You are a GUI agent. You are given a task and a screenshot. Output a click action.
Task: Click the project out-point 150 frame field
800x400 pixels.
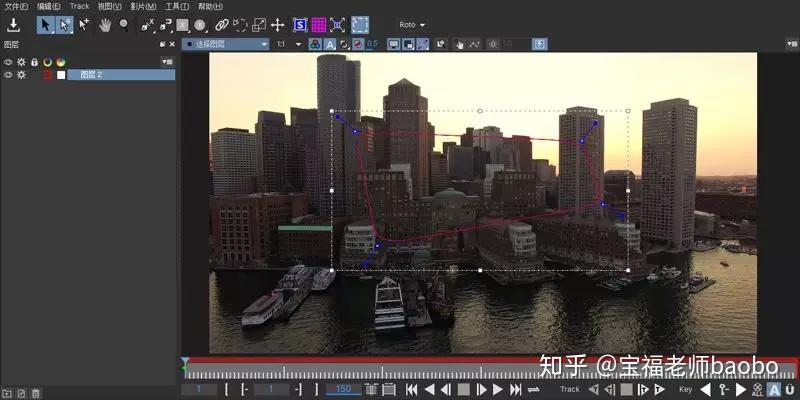pyautogui.click(x=343, y=389)
